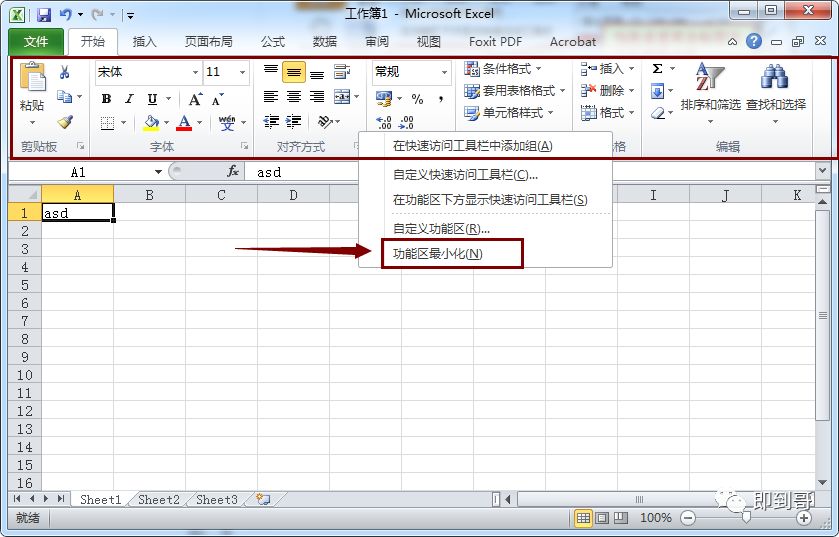Toggle center horizontal alignment
839x537 pixels.
[x=294, y=97]
